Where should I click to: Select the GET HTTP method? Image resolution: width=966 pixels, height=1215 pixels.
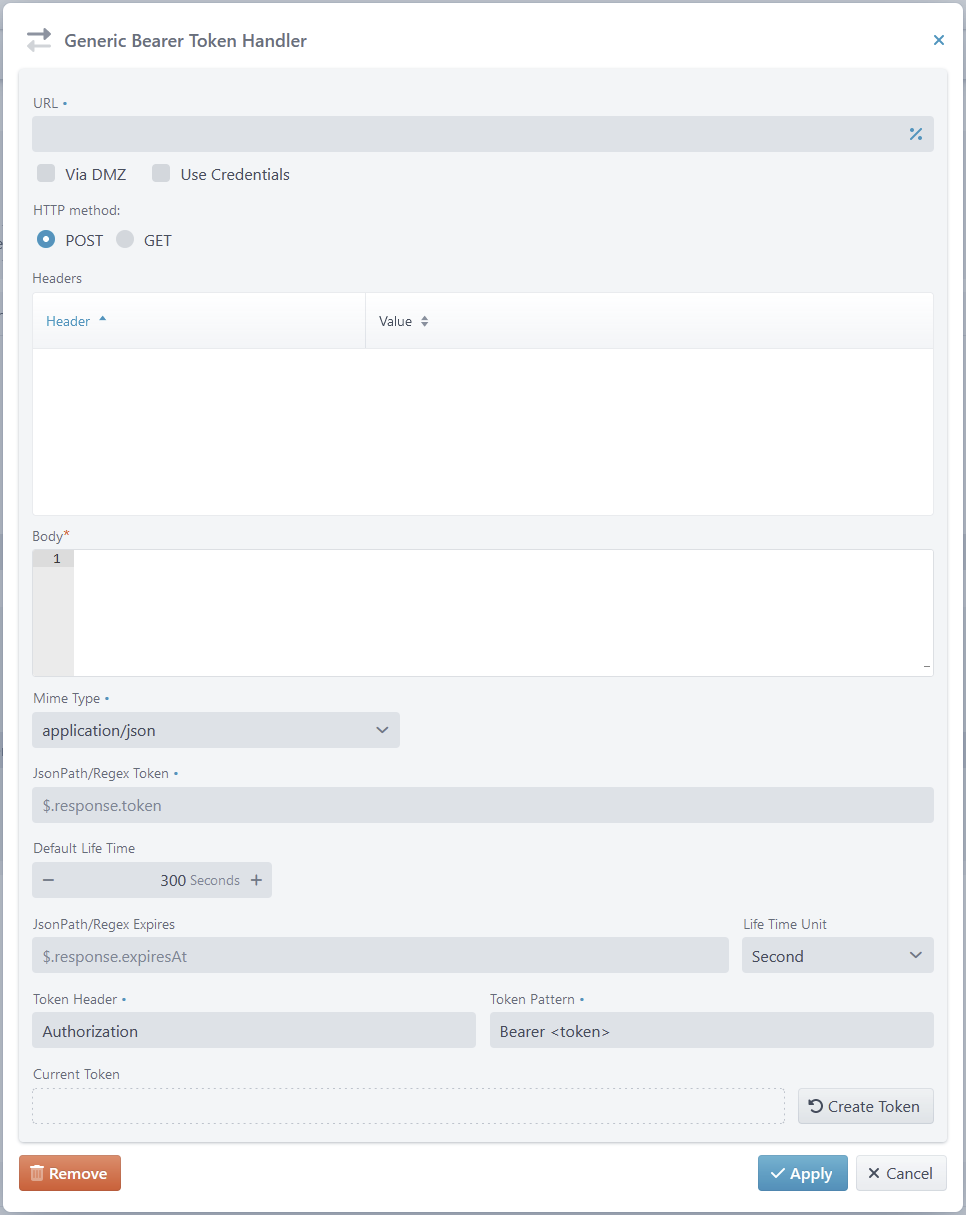(x=125, y=239)
